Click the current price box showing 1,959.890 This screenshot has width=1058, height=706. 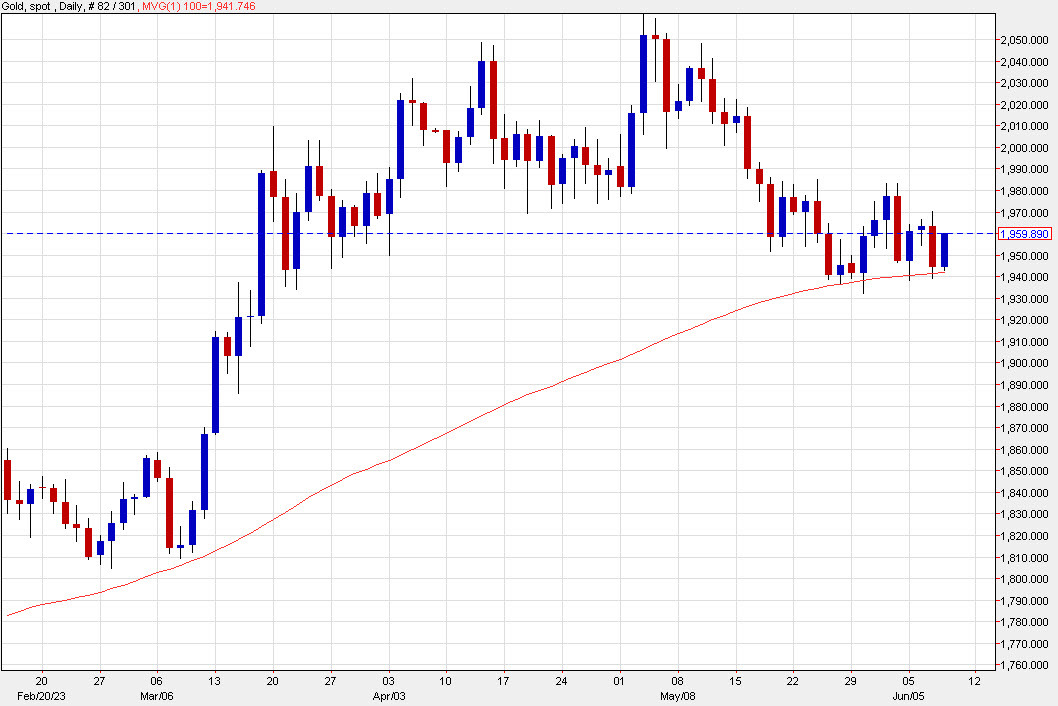pyautogui.click(x=1026, y=233)
